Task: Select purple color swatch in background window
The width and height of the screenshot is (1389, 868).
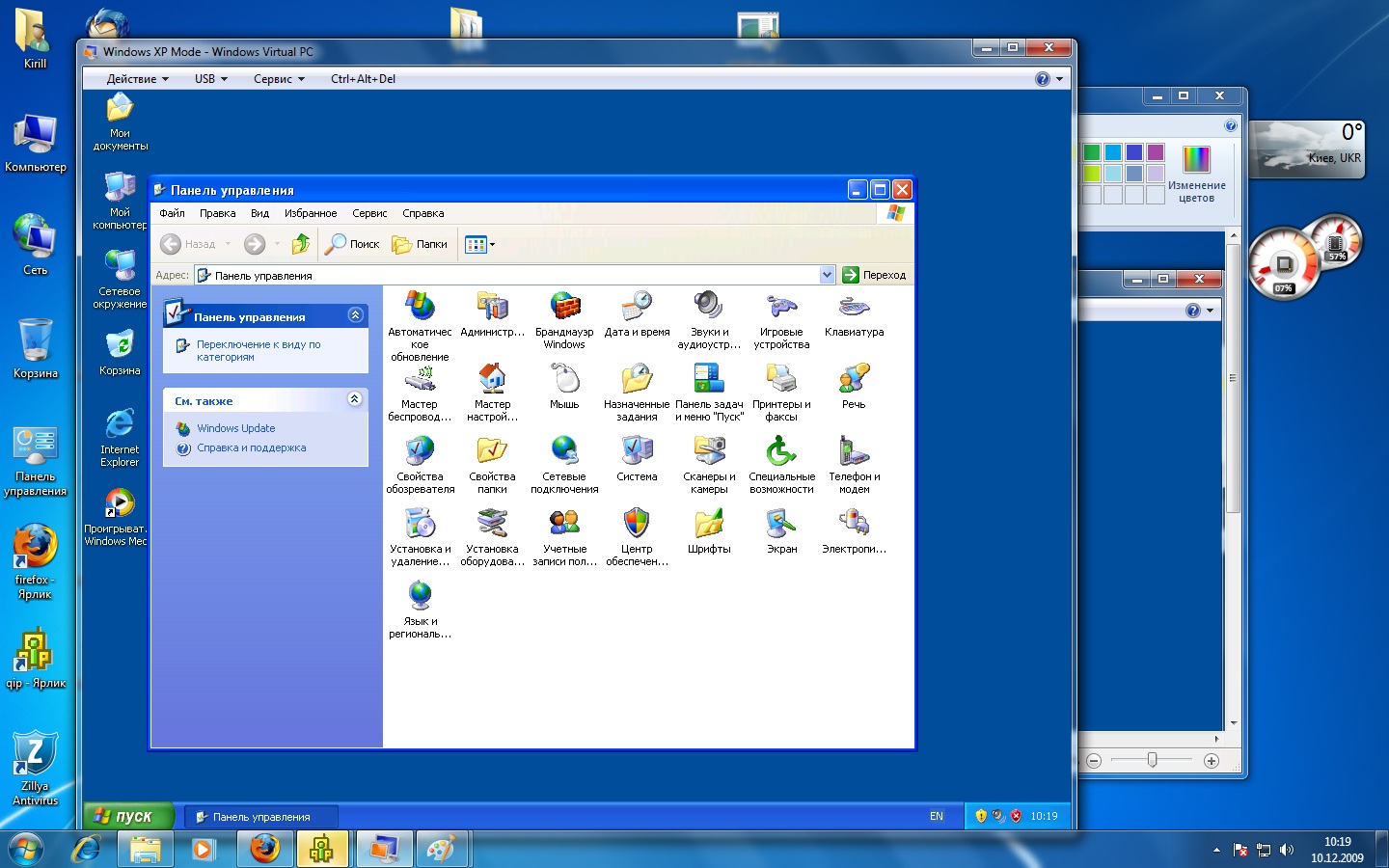Action: (1156, 152)
